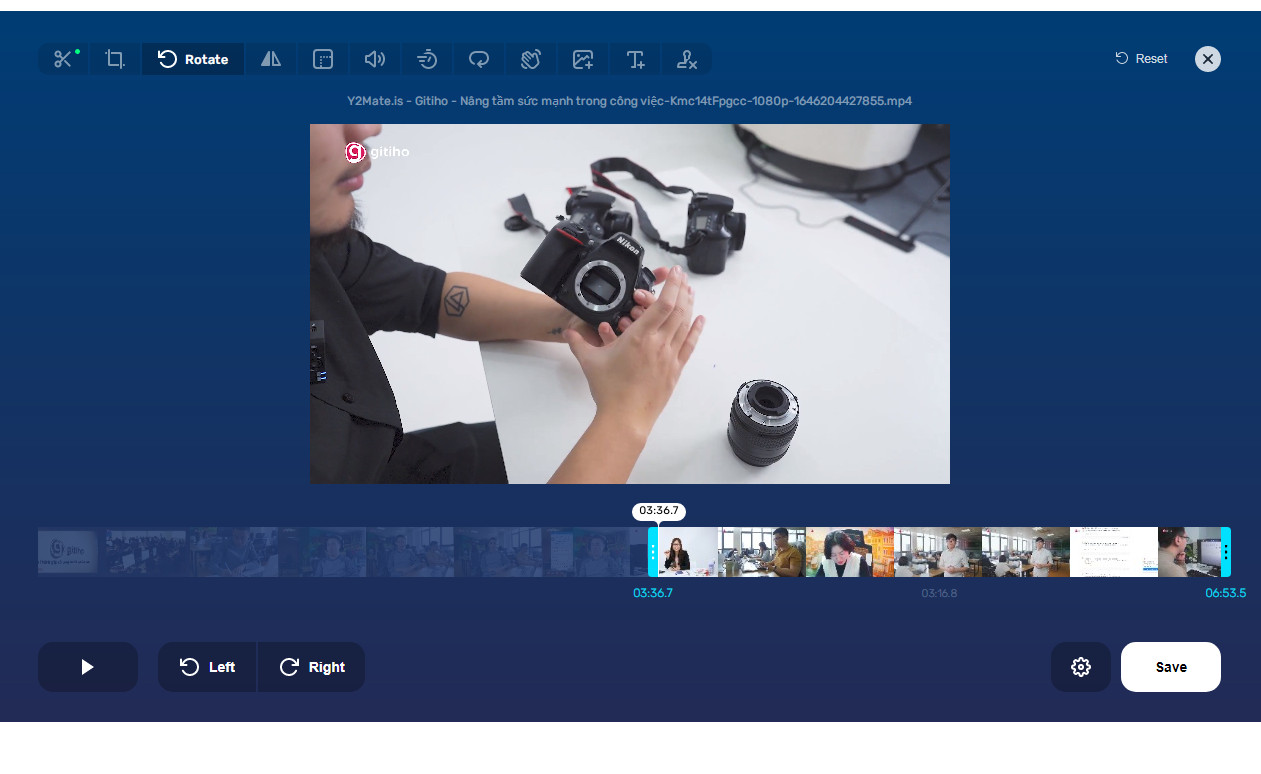
Task: Select the Rotate tab in toolbar
Action: pyautogui.click(x=193, y=59)
